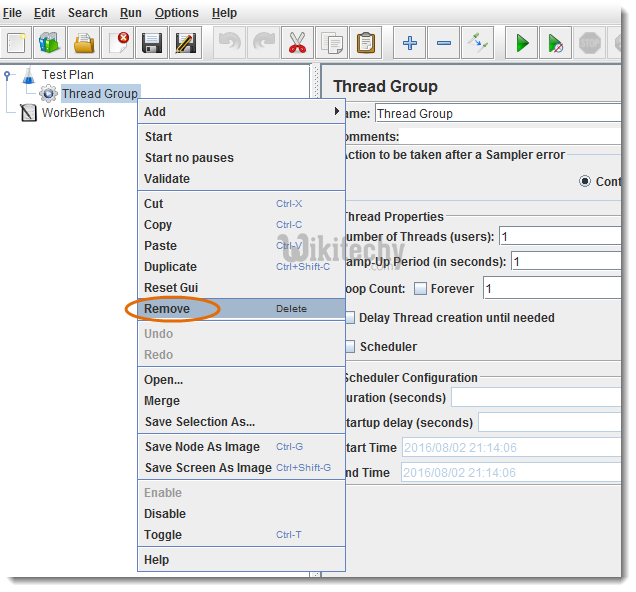
Task: Select Duplicate in the context menu
Action: pos(170,267)
